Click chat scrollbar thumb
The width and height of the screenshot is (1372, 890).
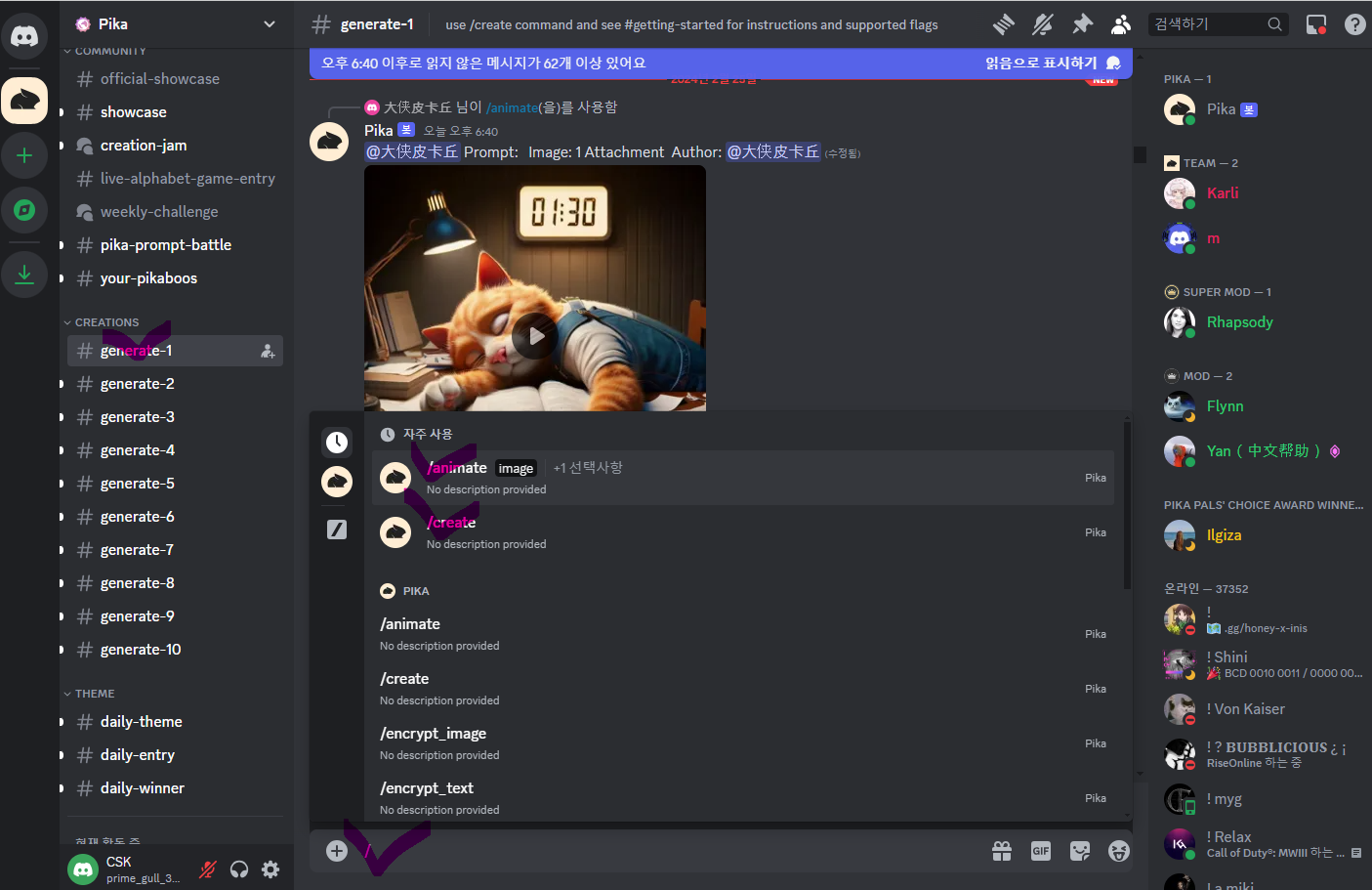click(x=1140, y=154)
